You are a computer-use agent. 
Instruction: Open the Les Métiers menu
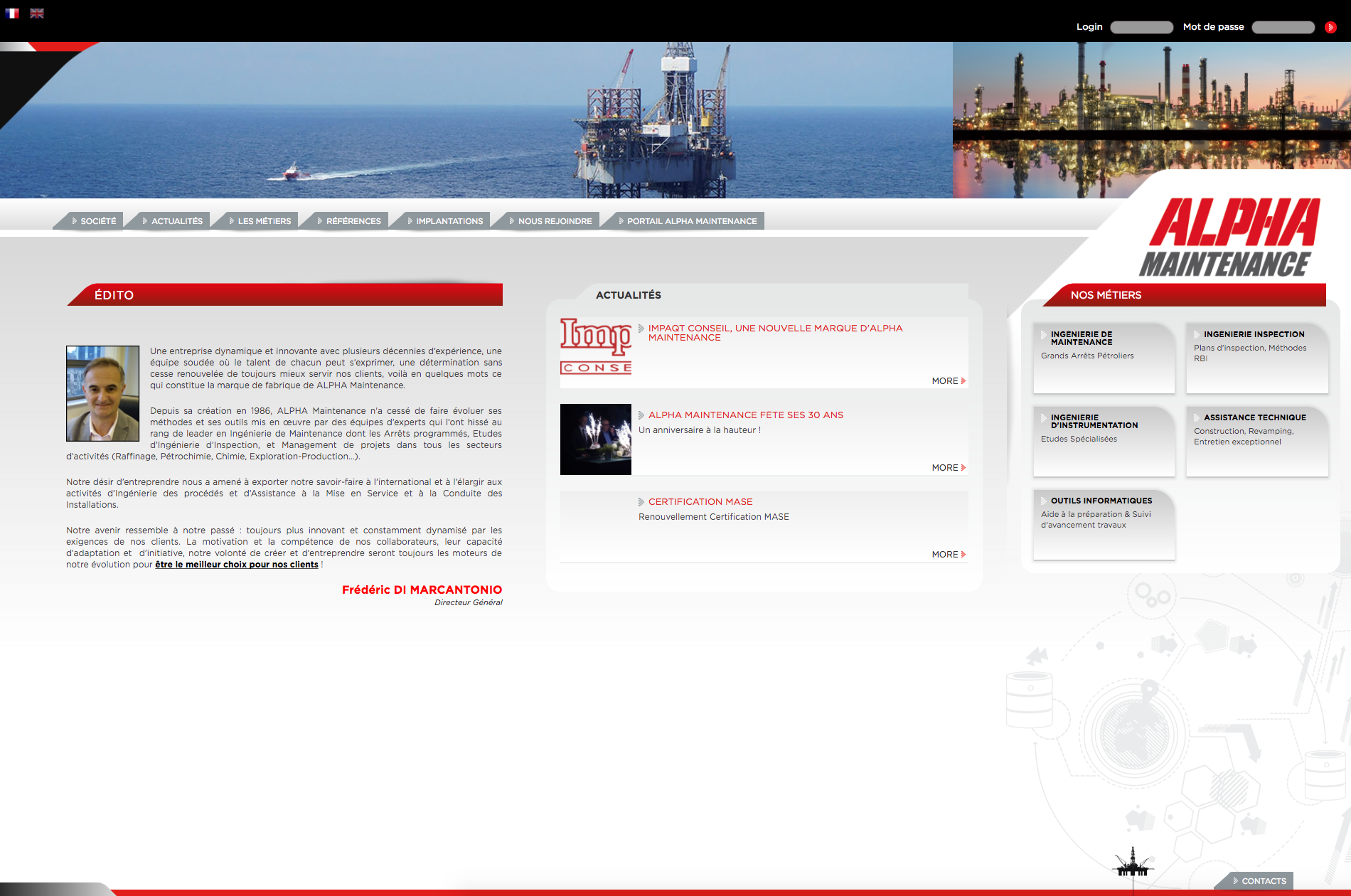coord(260,221)
